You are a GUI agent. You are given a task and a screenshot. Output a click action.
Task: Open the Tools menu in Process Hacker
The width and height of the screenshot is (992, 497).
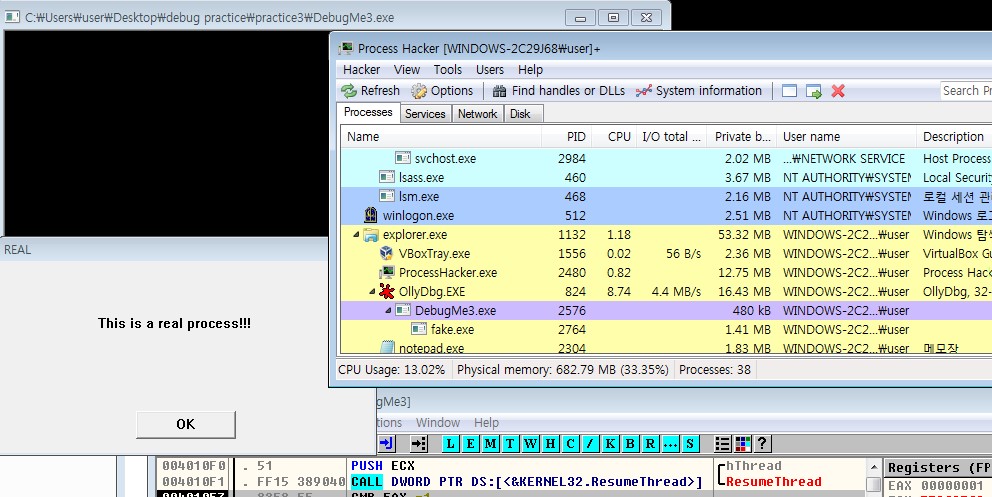pos(447,70)
